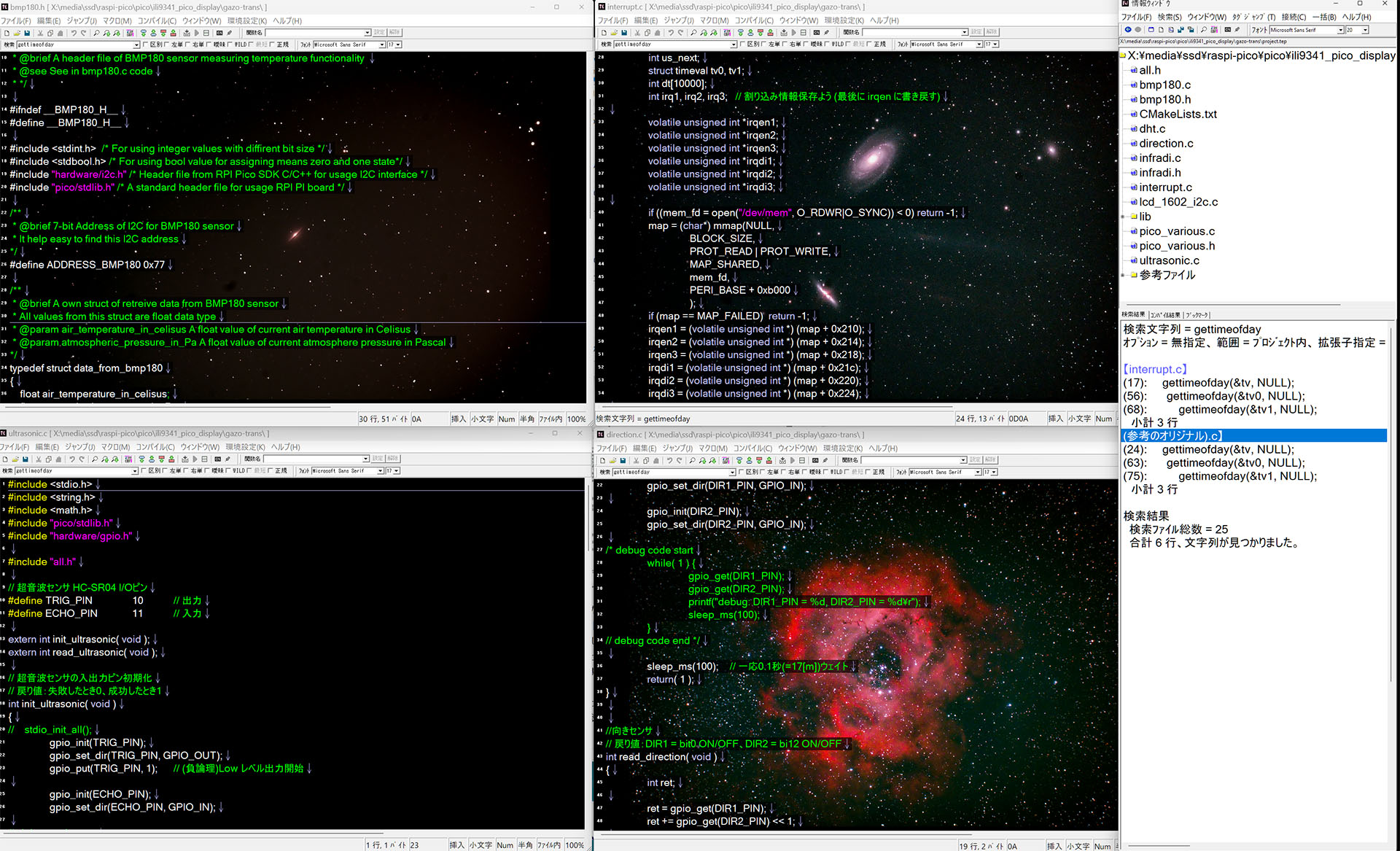Enable 区別 case checkbox in bmp180.h search bar

(145, 44)
